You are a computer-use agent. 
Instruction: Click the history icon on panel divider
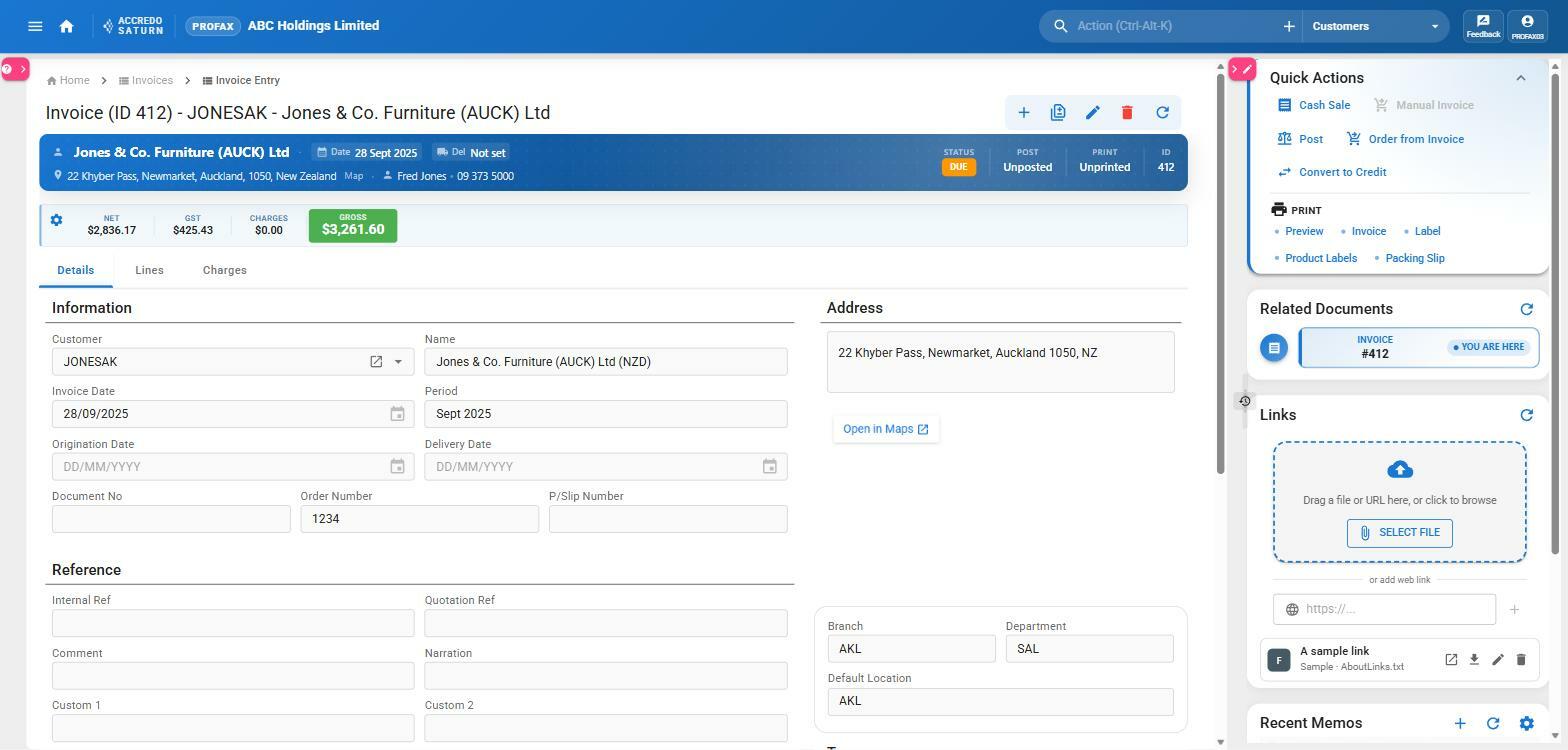(x=1244, y=401)
